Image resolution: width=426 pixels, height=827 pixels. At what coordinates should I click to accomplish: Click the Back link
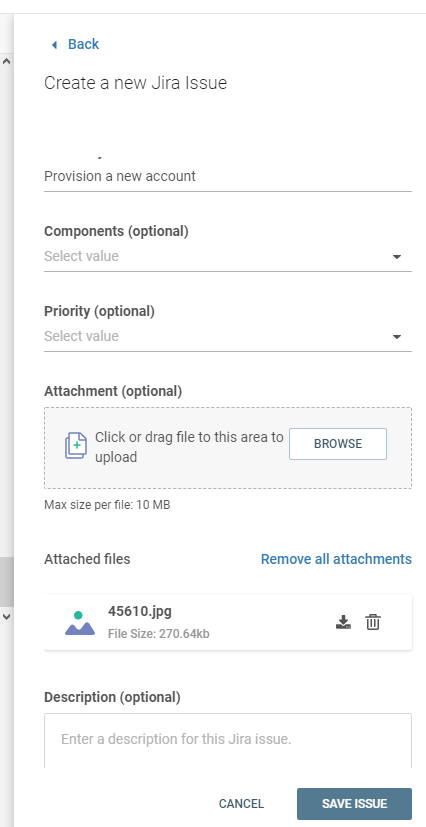83,44
